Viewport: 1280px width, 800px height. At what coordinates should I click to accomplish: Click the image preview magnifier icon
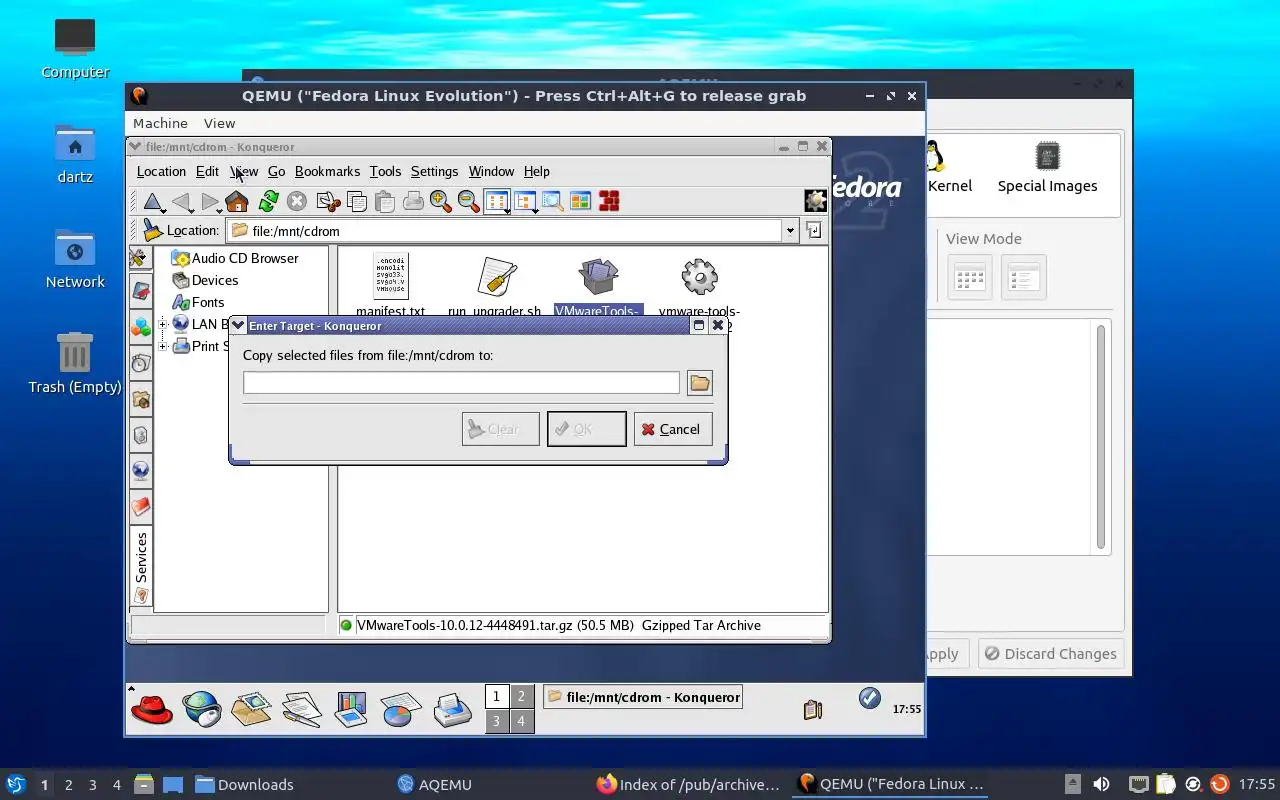pos(552,202)
